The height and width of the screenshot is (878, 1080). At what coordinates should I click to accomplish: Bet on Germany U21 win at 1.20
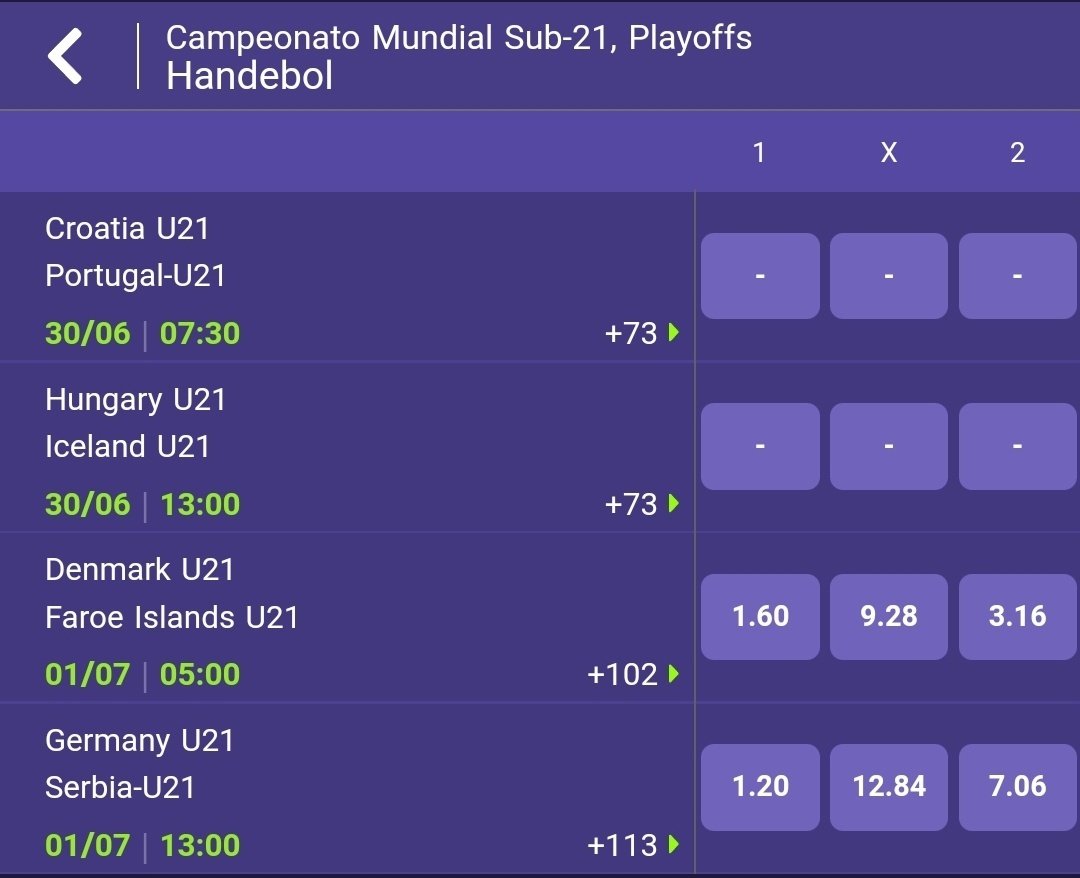[760, 787]
